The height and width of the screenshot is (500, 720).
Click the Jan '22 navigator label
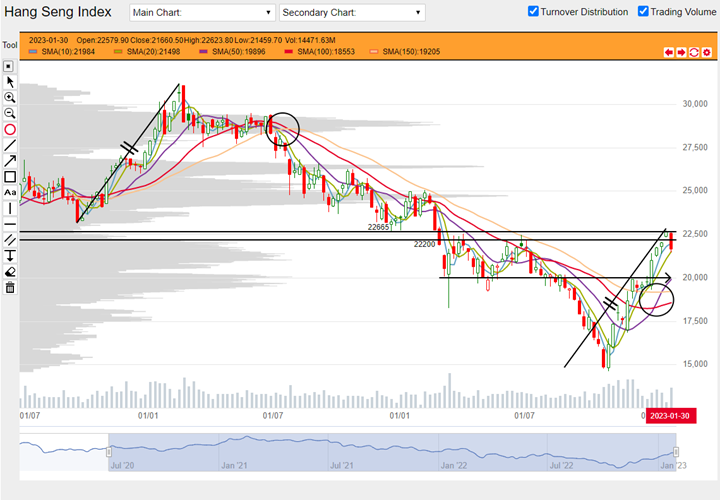point(454,466)
